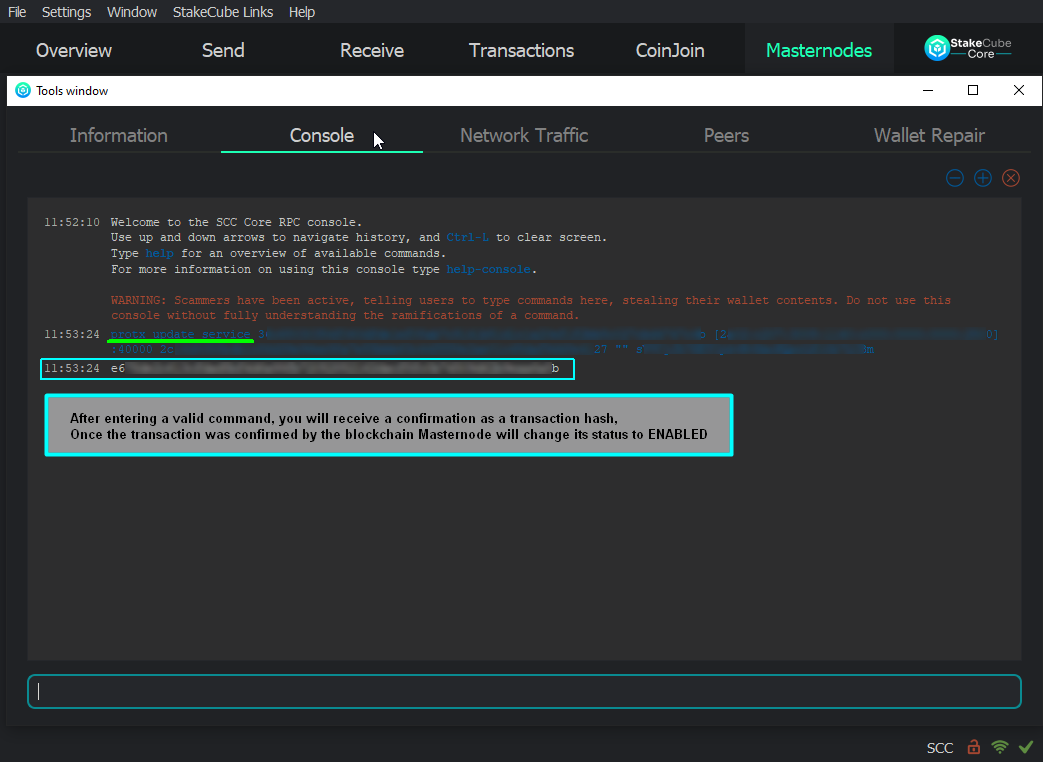
Task: Click the Tools window title icon
Action: pos(23,90)
